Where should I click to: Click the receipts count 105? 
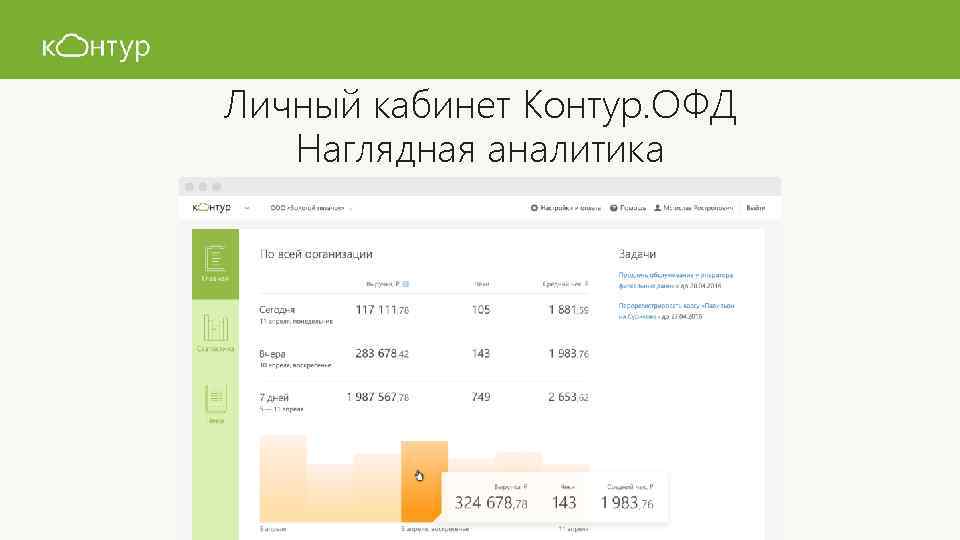[481, 310]
